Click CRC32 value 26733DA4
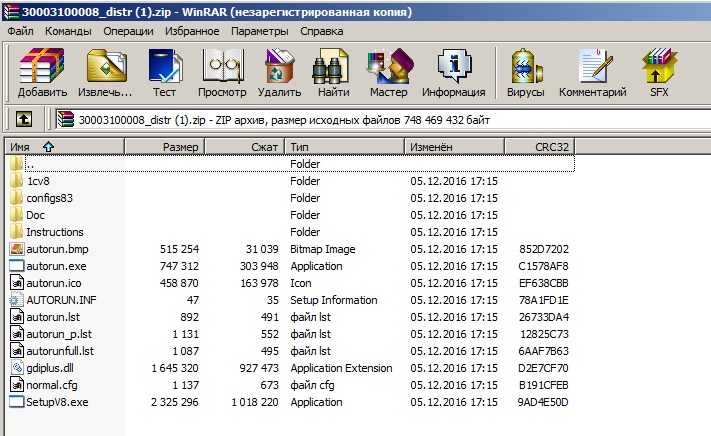 (544, 317)
